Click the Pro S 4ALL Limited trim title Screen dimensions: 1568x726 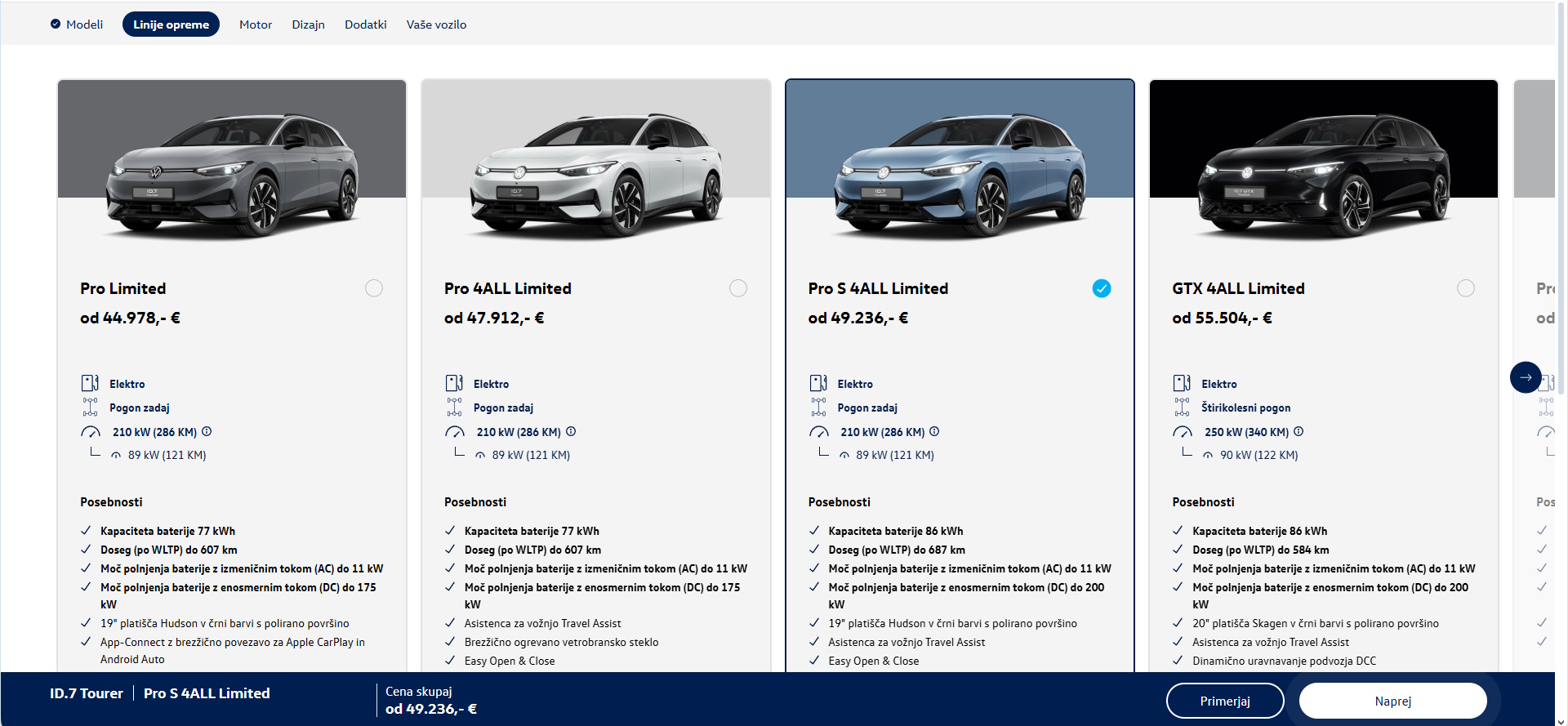pos(879,288)
